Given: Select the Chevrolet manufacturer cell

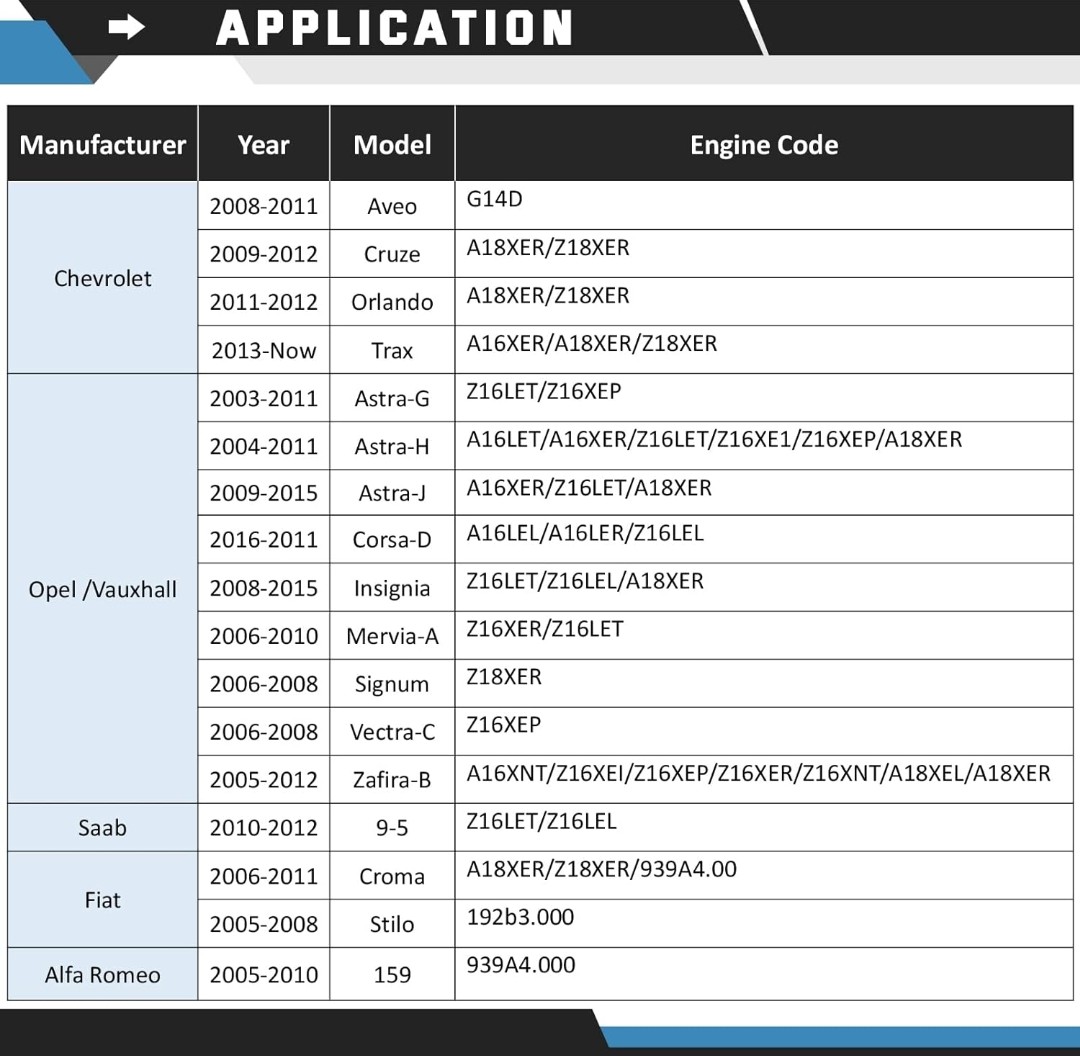Looking at the screenshot, I should click(102, 278).
